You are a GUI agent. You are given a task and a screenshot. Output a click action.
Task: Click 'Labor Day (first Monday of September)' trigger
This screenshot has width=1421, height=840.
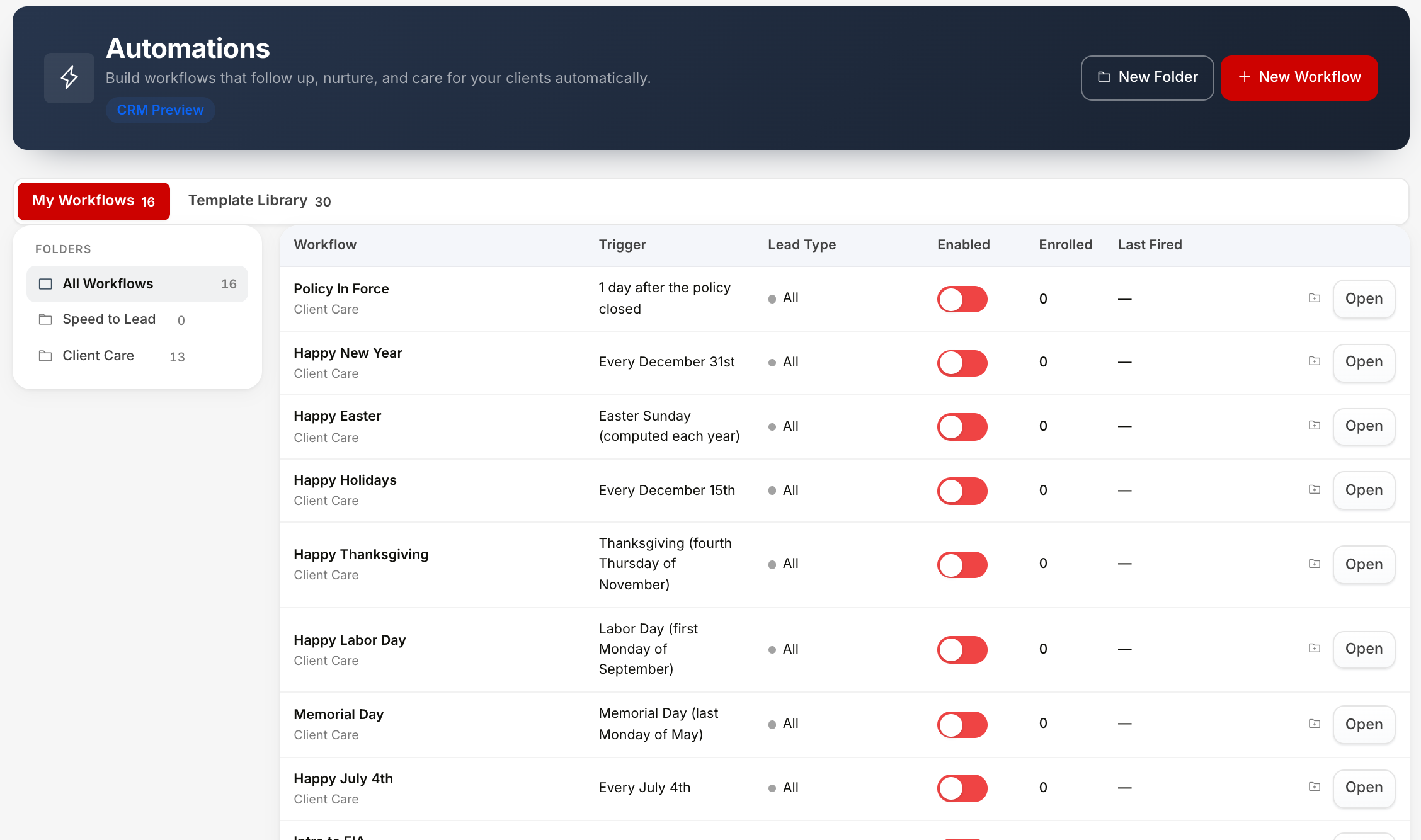coord(648,649)
